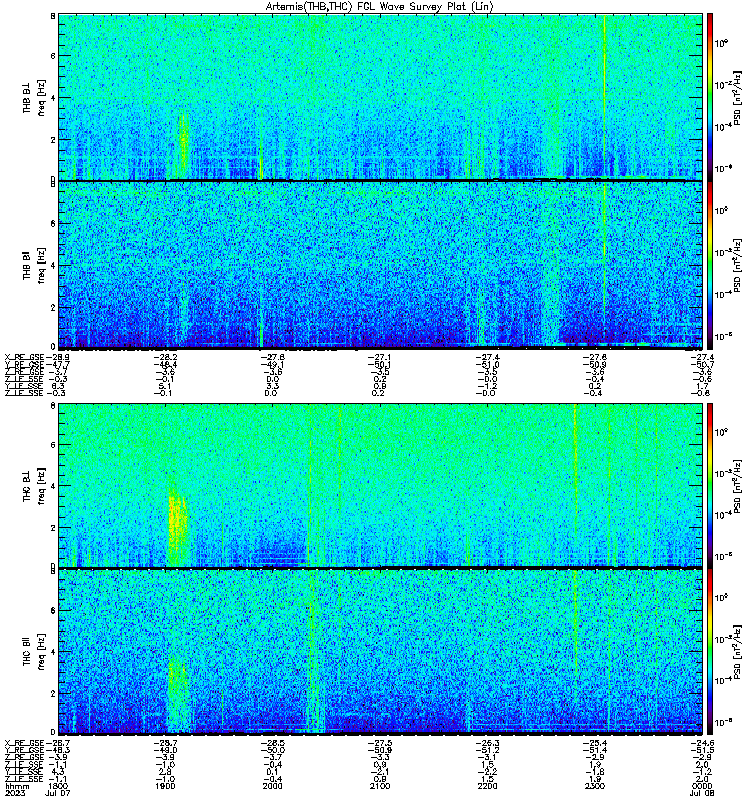Click the '-25.4' THC position value

594,743
